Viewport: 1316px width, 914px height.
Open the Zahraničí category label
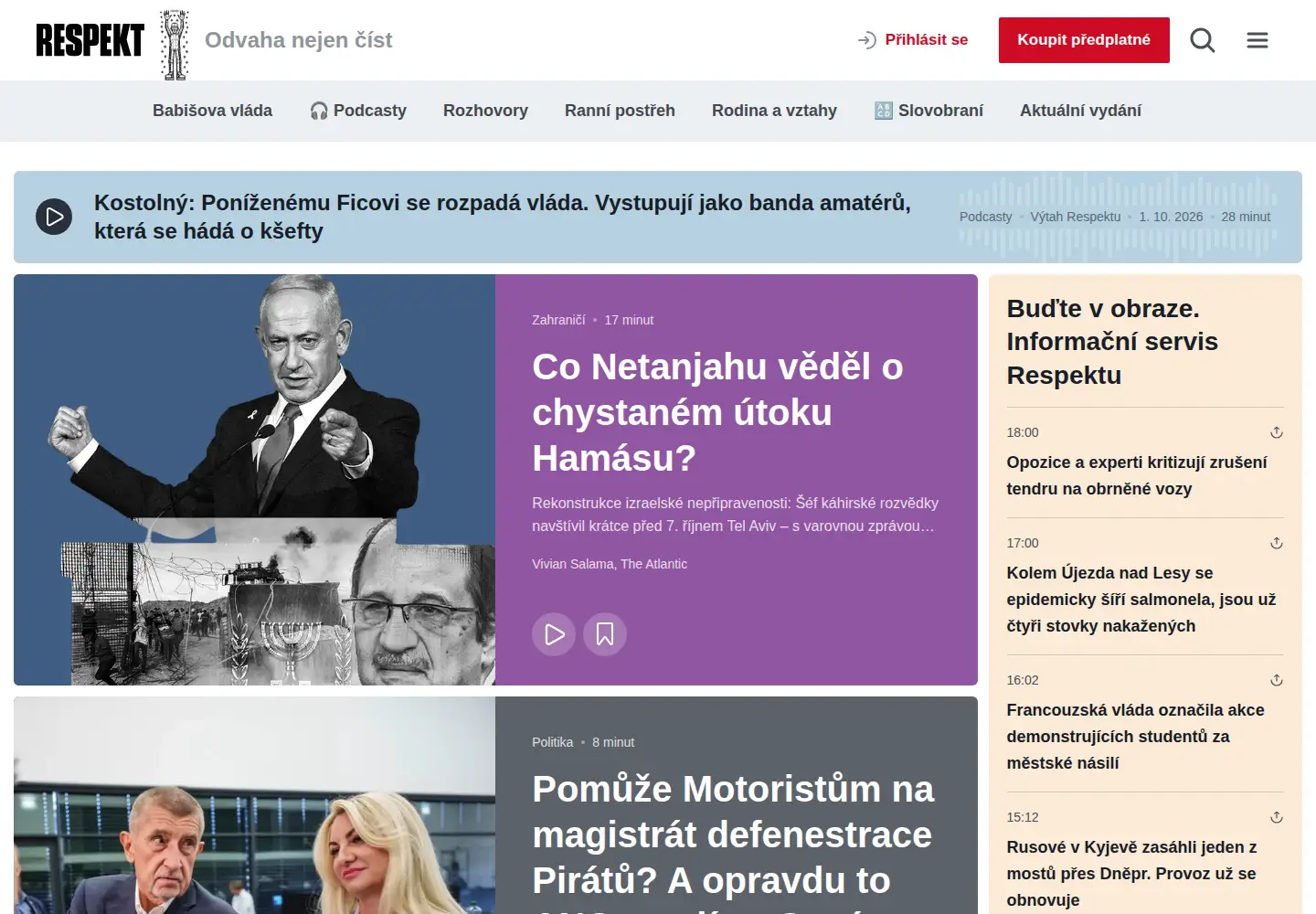558,320
